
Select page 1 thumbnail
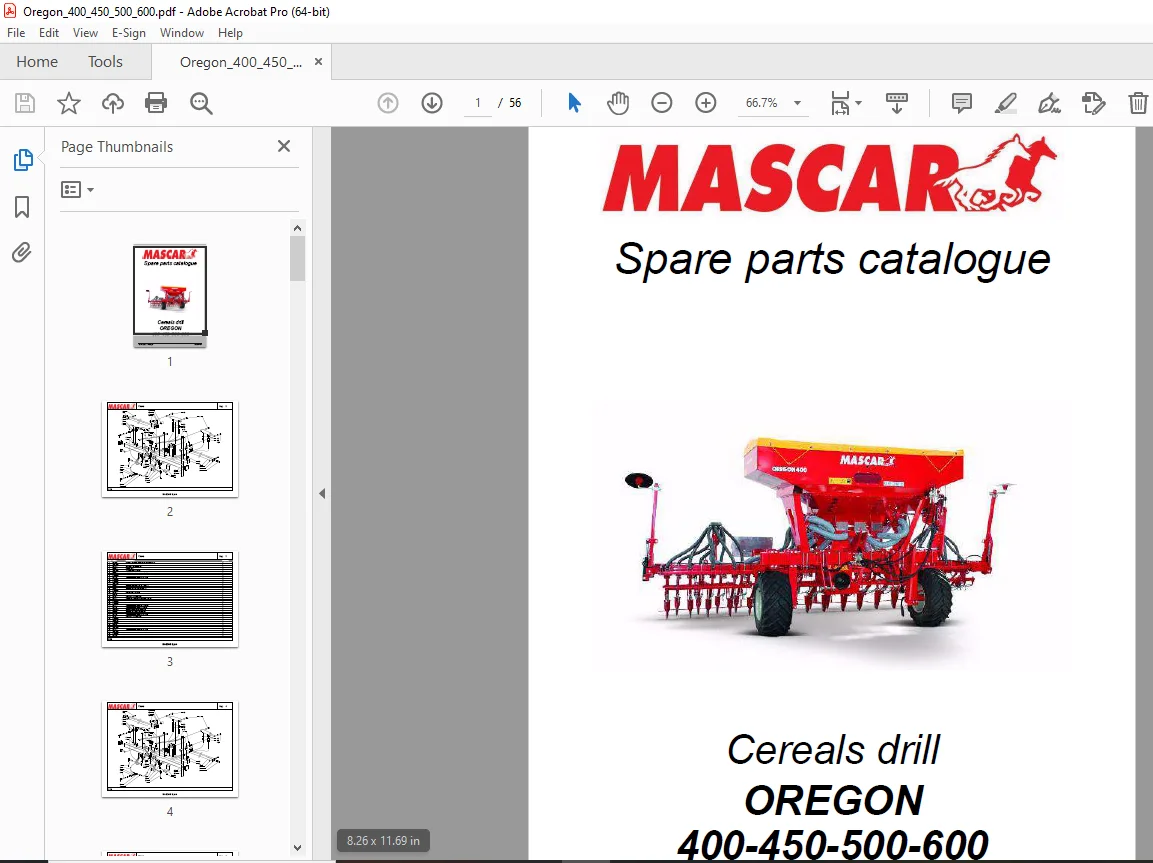(x=170, y=296)
